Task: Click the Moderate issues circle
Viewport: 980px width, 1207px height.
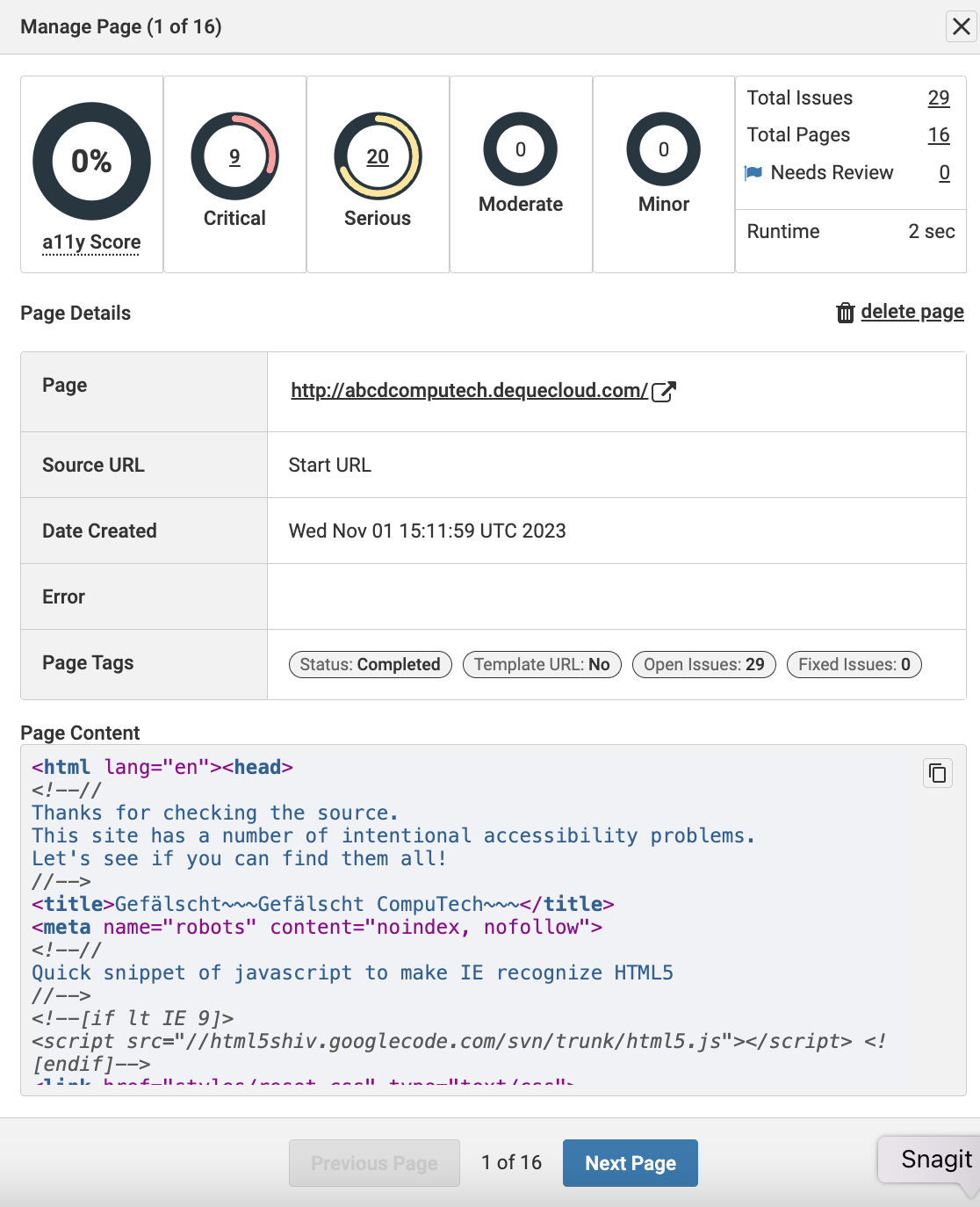Action: [521, 149]
